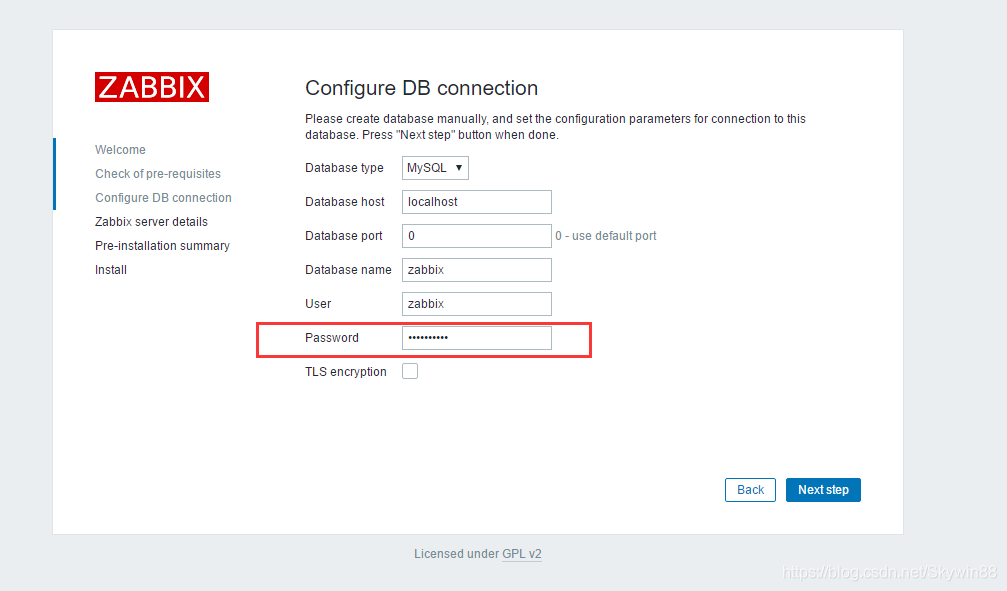Select the Database name field
The image size is (1007, 591).
tap(477, 270)
